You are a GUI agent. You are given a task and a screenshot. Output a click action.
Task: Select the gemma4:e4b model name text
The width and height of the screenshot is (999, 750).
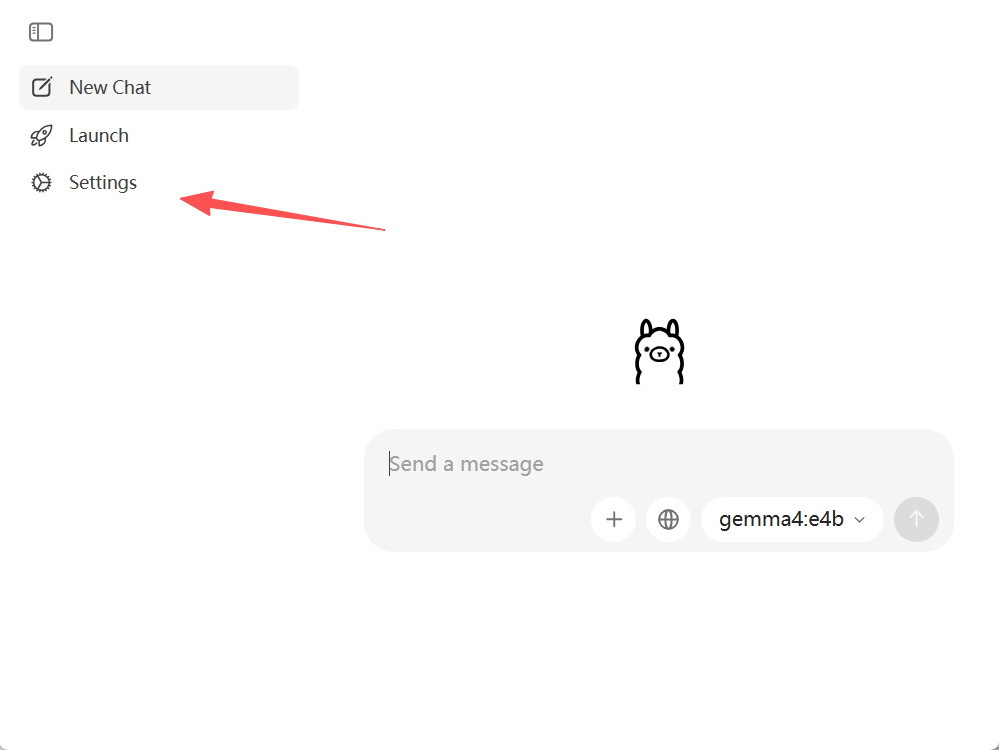point(781,519)
